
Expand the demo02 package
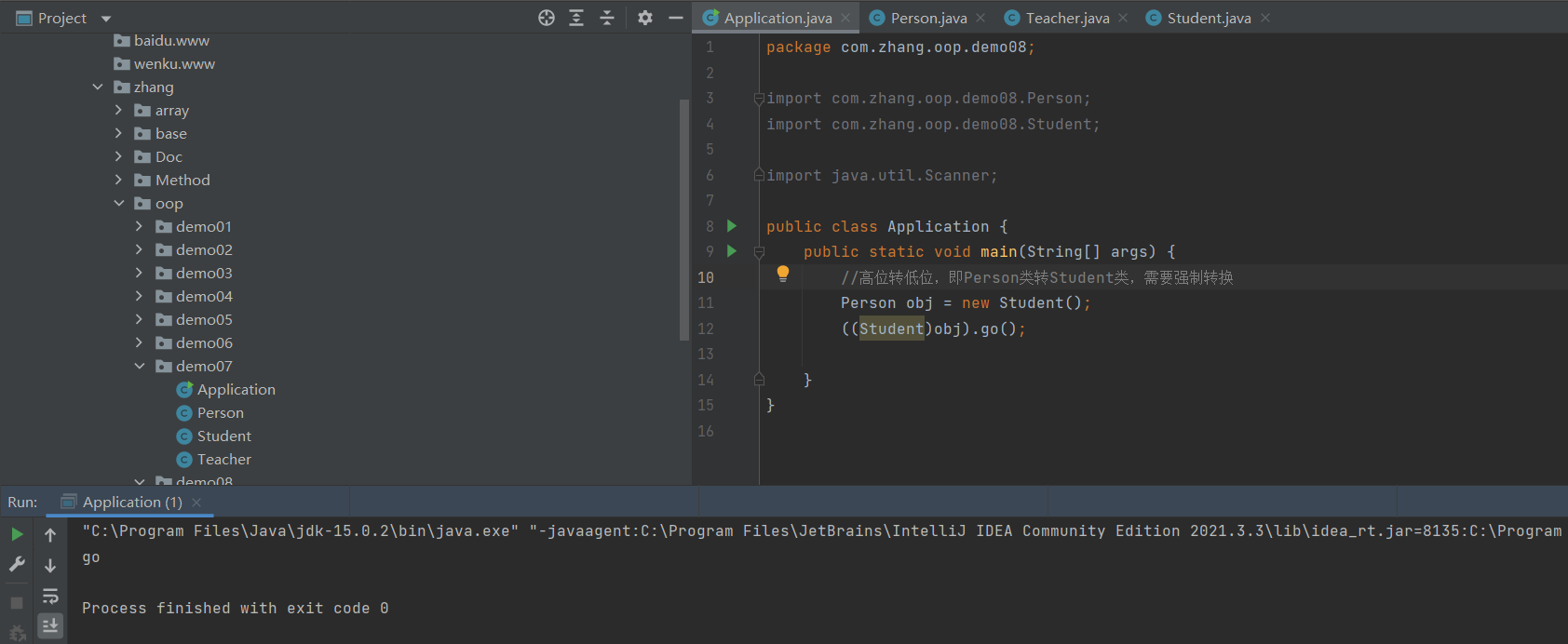coord(139,249)
